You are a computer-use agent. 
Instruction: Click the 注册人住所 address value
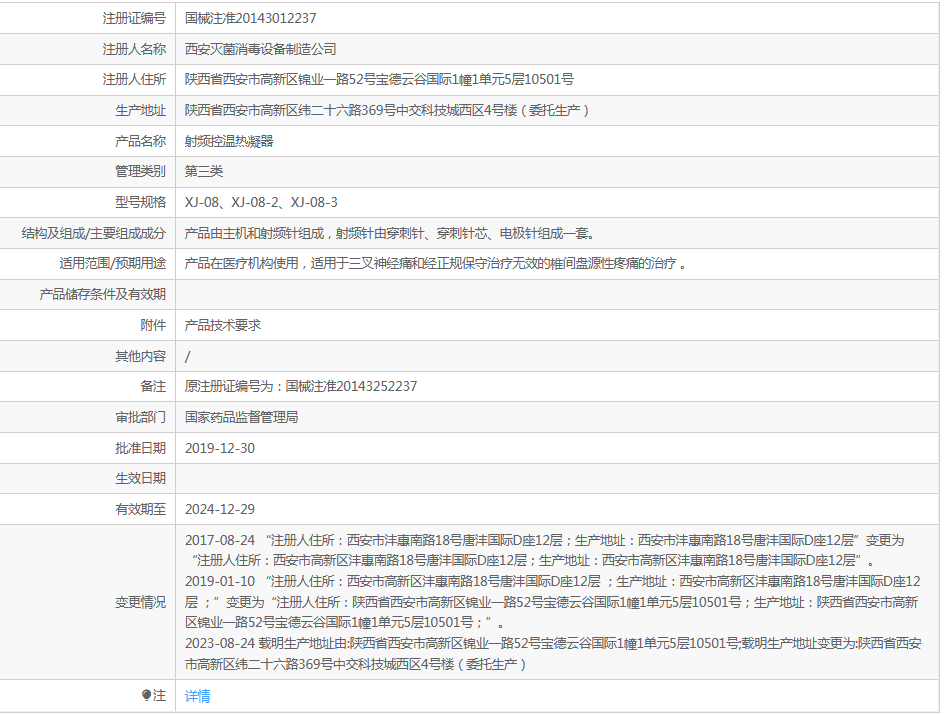pyautogui.click(x=379, y=80)
